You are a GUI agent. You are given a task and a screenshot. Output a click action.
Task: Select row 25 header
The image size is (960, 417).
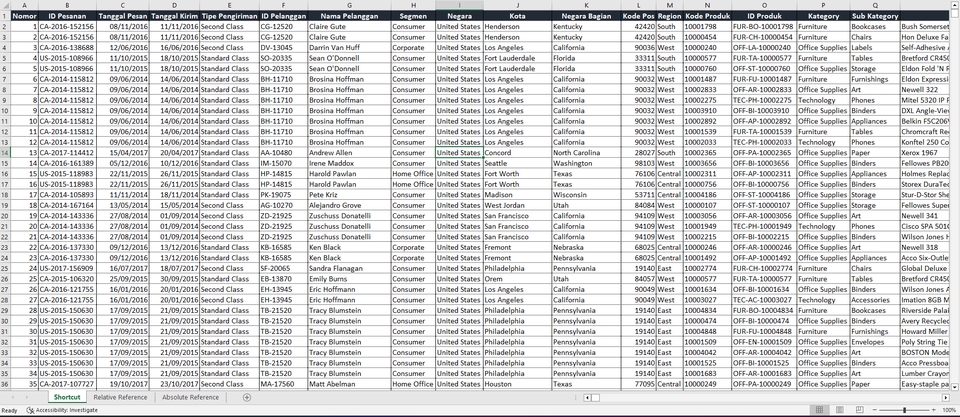point(5,268)
